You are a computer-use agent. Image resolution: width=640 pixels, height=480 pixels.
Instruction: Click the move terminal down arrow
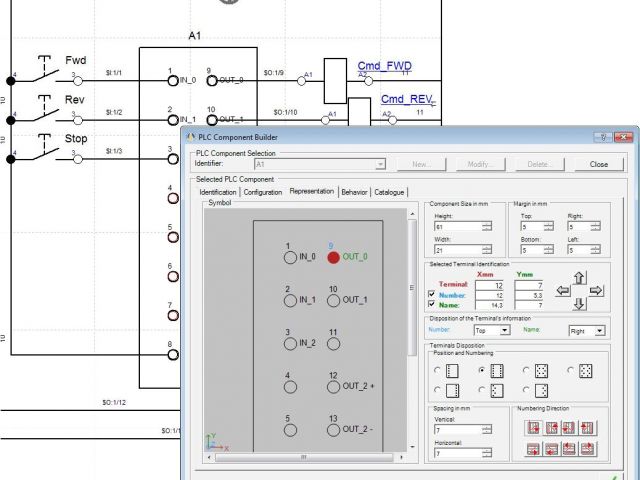point(580,304)
